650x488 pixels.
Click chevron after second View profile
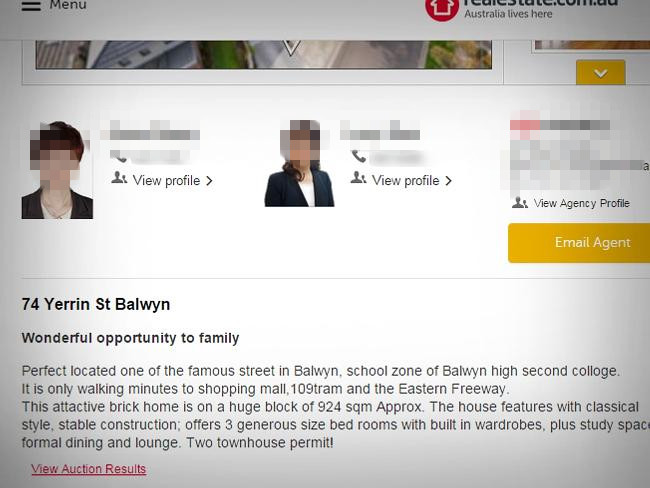point(449,181)
